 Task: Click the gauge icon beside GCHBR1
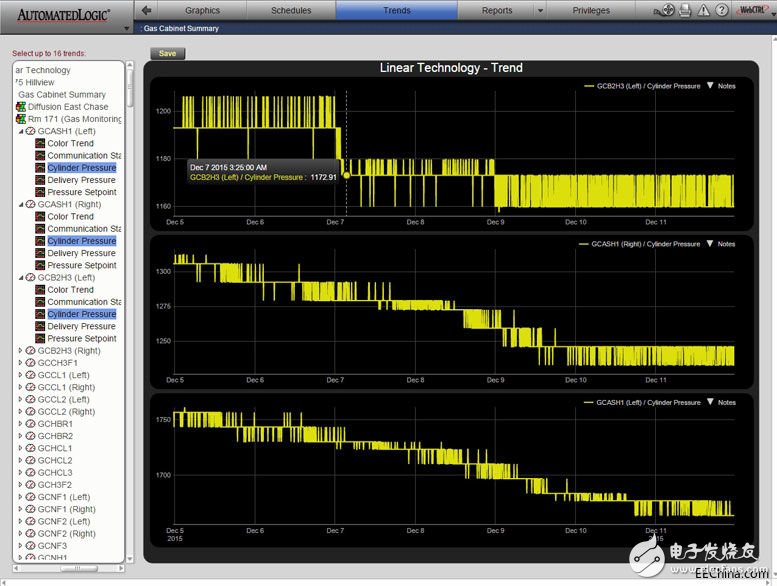click(30, 424)
